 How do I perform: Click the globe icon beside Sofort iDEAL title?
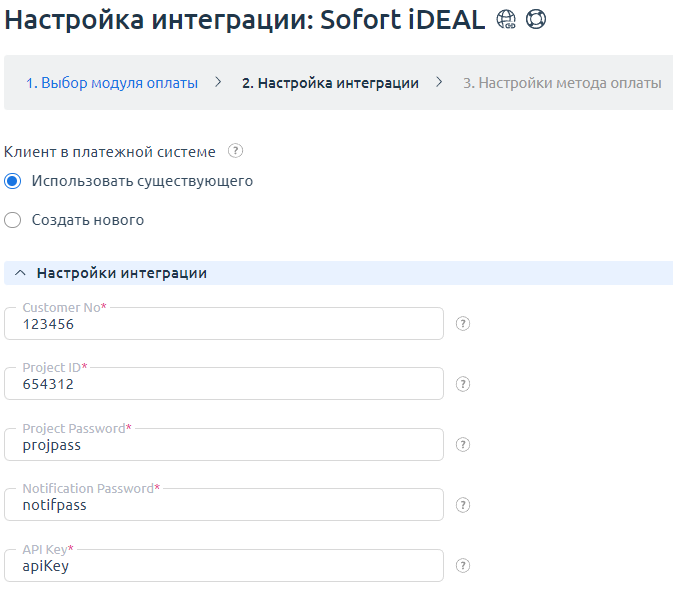(506, 20)
